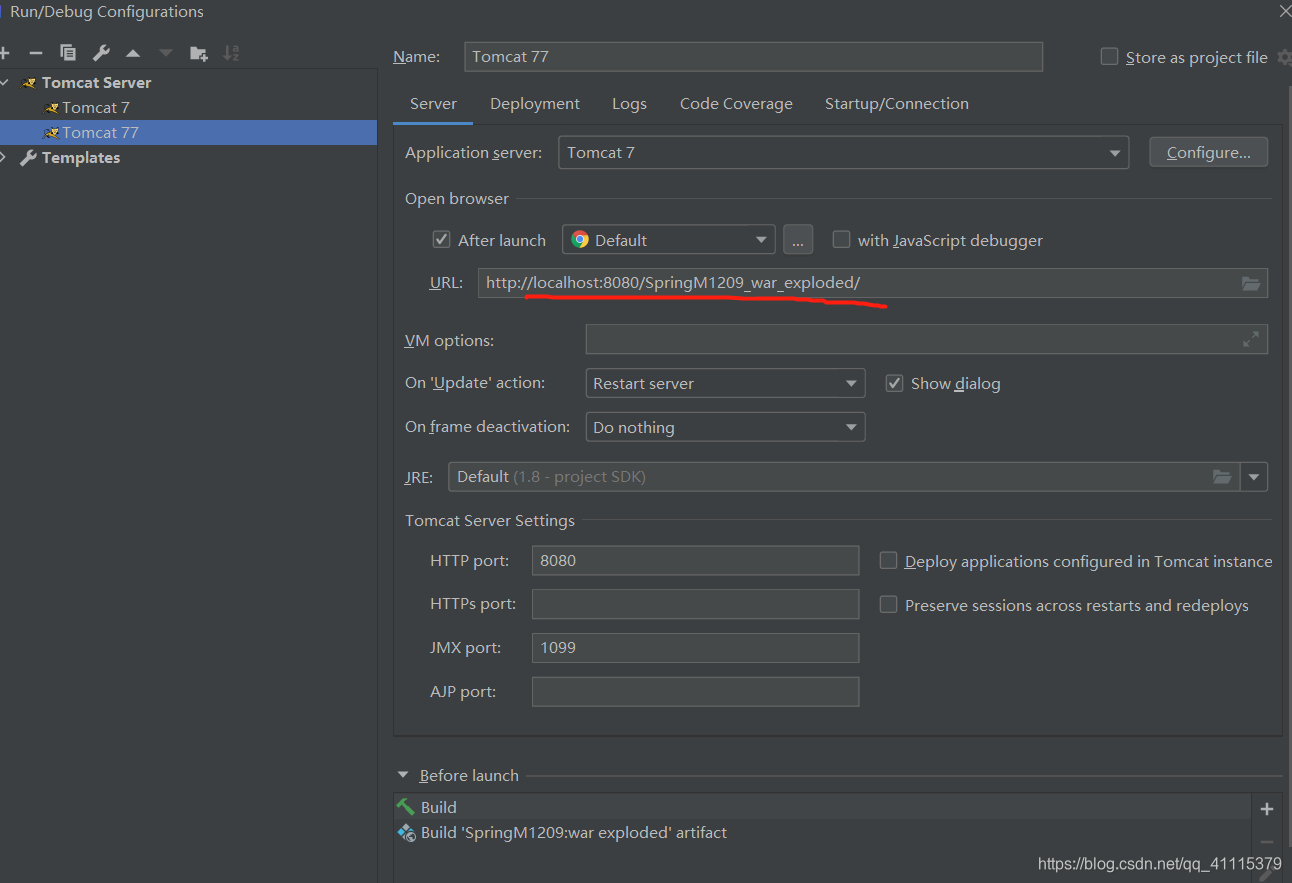Open the On 'Update' action dropdown
This screenshot has width=1292, height=883.
[725, 383]
